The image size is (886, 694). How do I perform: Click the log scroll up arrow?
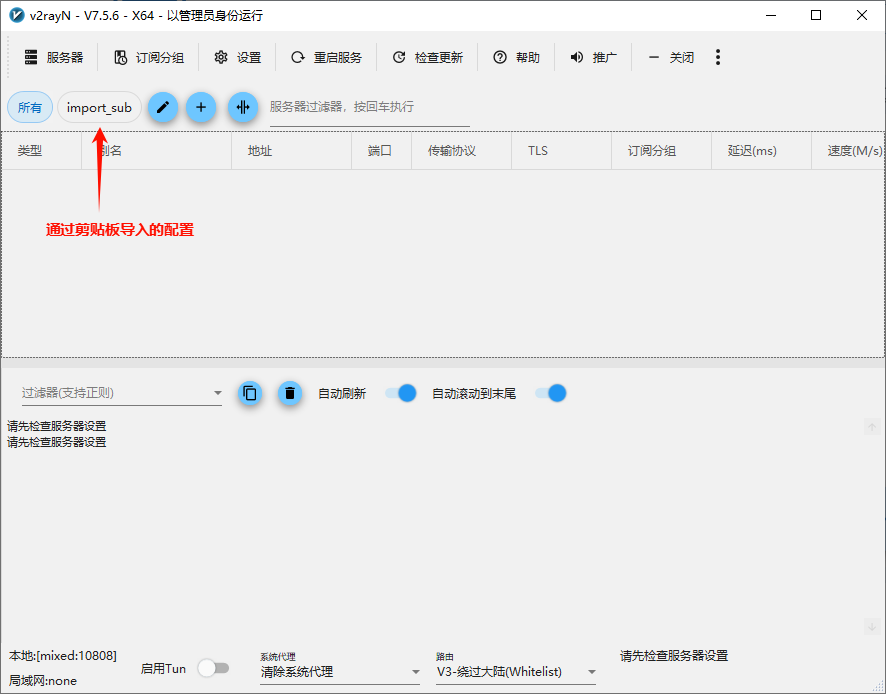click(x=872, y=427)
